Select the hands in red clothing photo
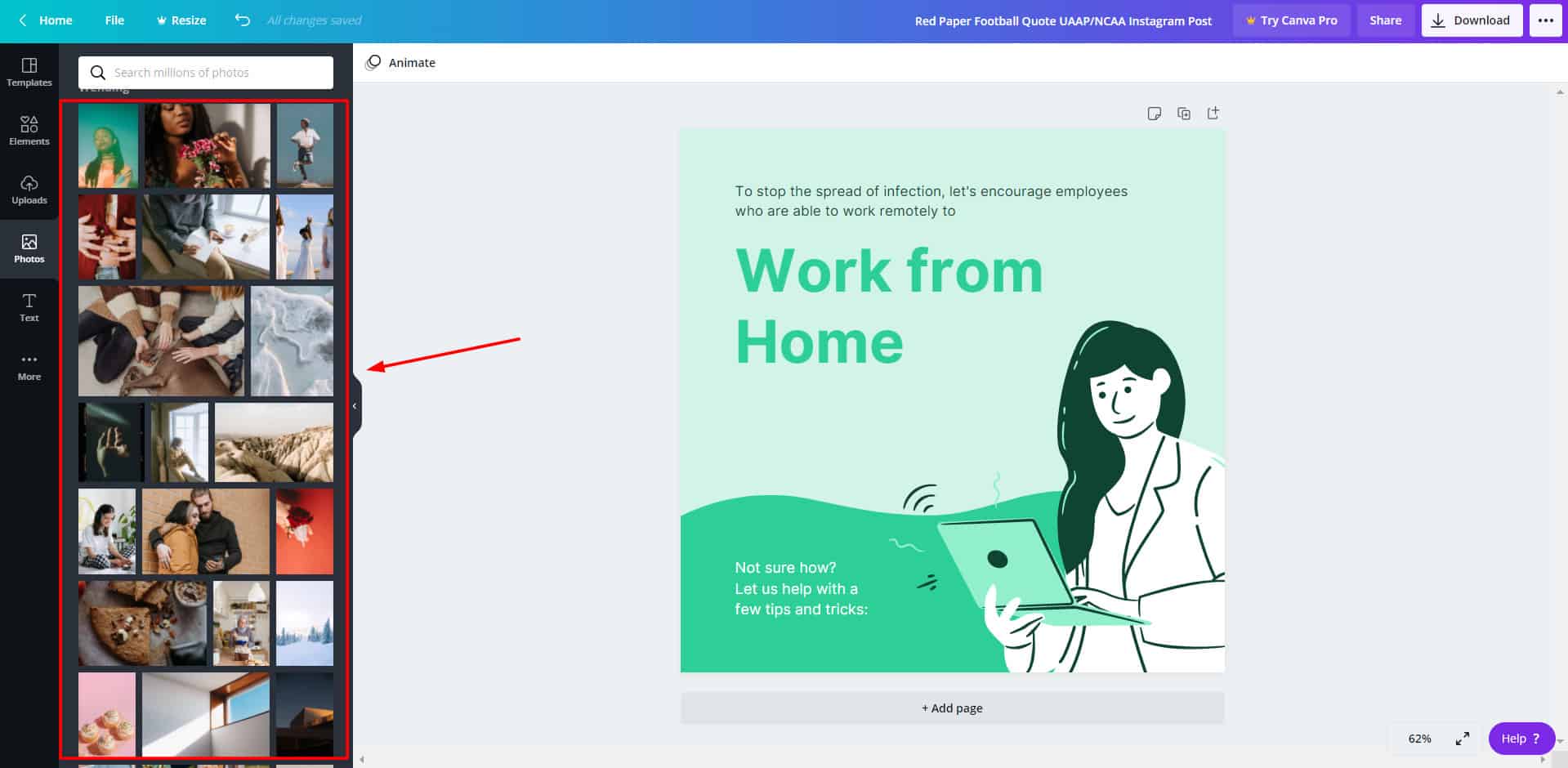Image resolution: width=1568 pixels, height=768 pixels. pyautogui.click(x=107, y=237)
